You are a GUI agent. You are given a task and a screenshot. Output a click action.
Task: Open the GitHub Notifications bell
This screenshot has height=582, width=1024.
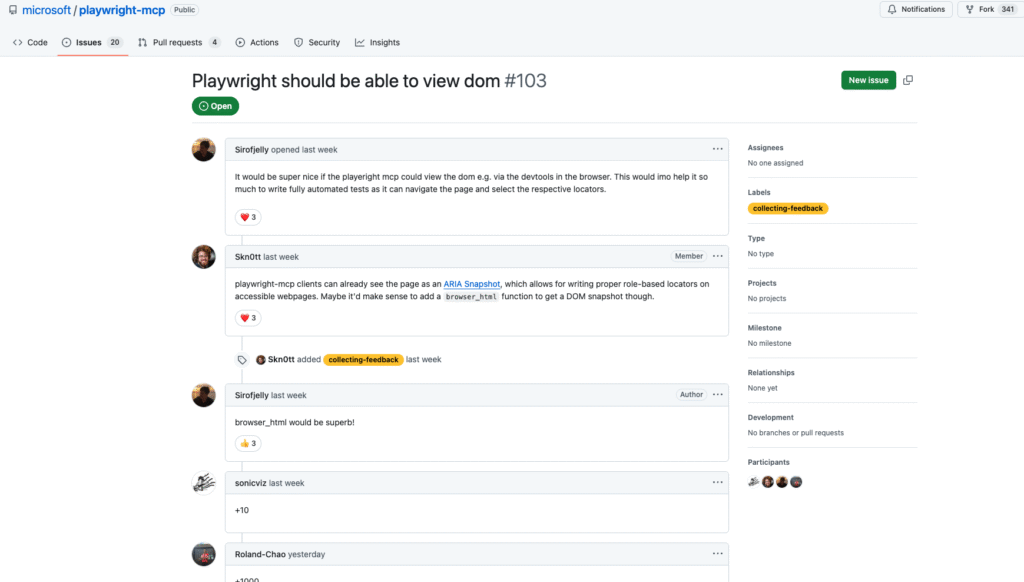click(890, 10)
